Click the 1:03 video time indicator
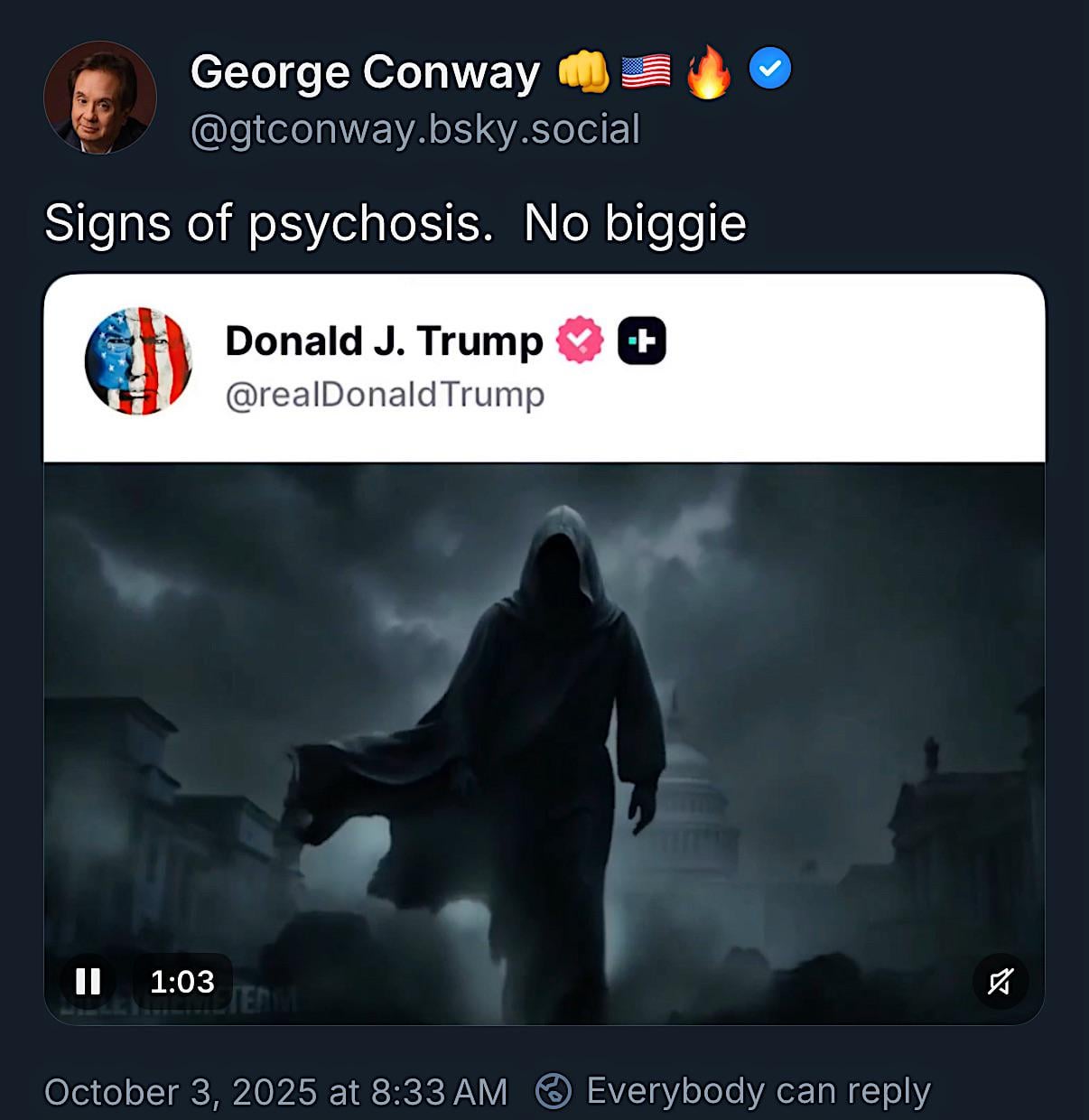The image size is (1089, 1120). tap(182, 981)
